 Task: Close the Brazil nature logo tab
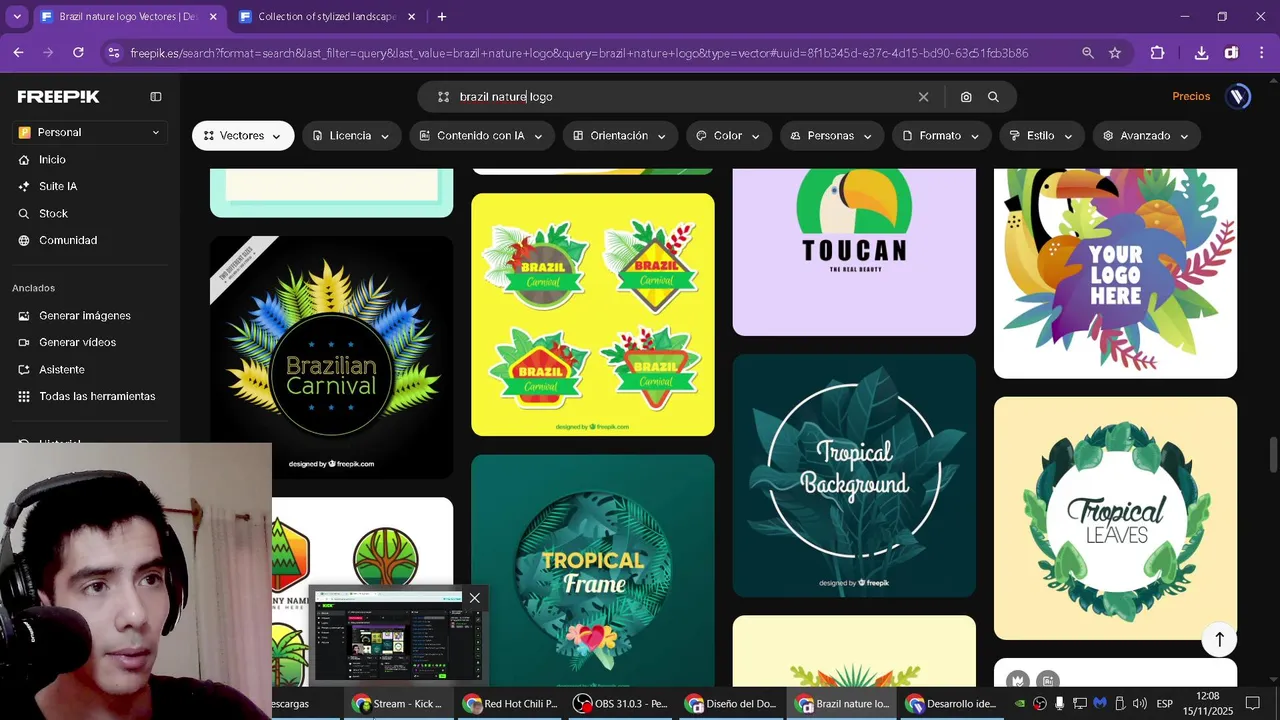click(x=213, y=17)
